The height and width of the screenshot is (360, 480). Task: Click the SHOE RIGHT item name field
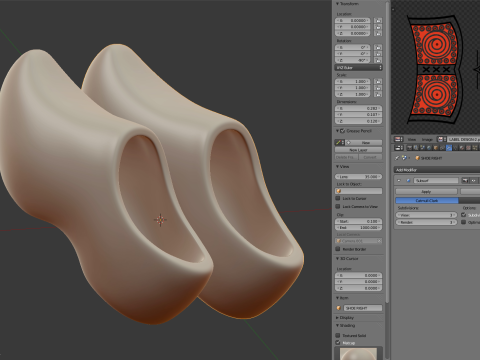(x=363, y=308)
